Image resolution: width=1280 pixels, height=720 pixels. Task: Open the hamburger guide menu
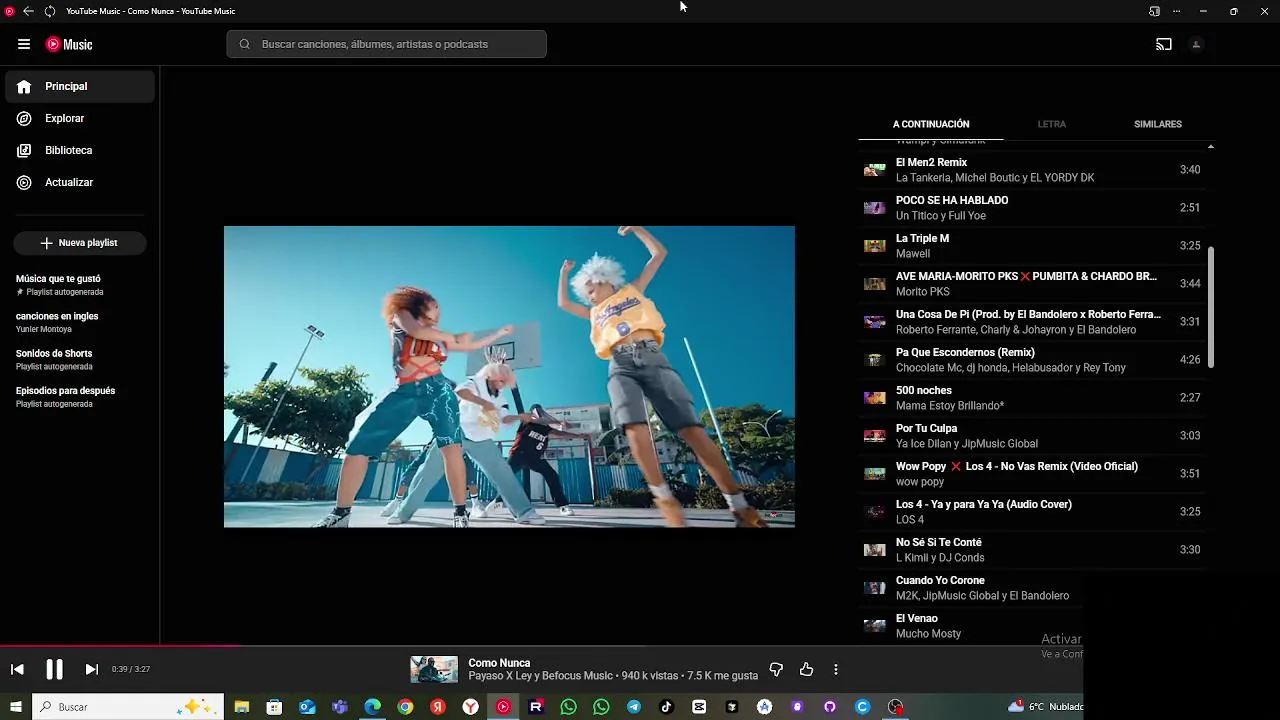coord(24,44)
